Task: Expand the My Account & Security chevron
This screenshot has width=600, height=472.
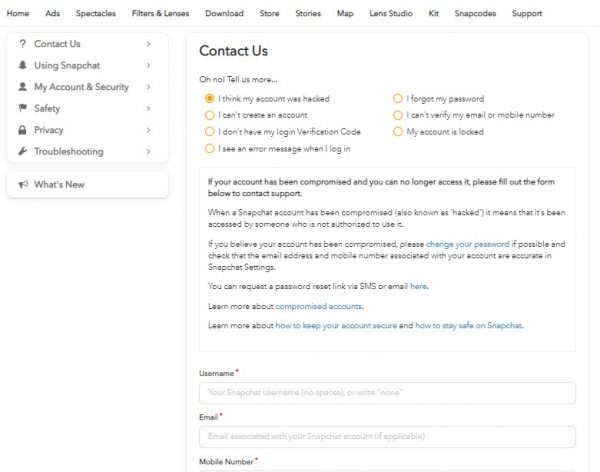Action: 148,87
